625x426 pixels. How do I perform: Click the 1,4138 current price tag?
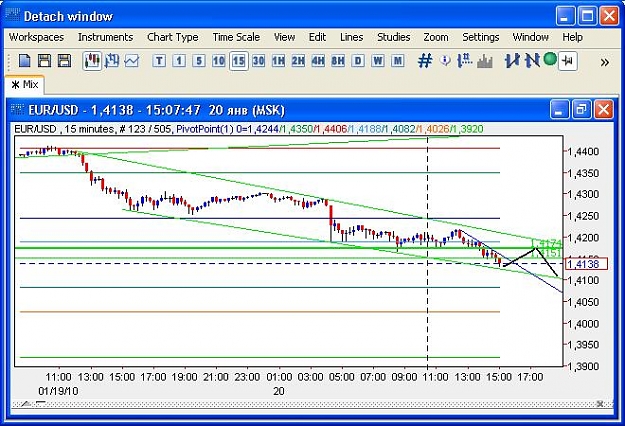[x=585, y=264]
